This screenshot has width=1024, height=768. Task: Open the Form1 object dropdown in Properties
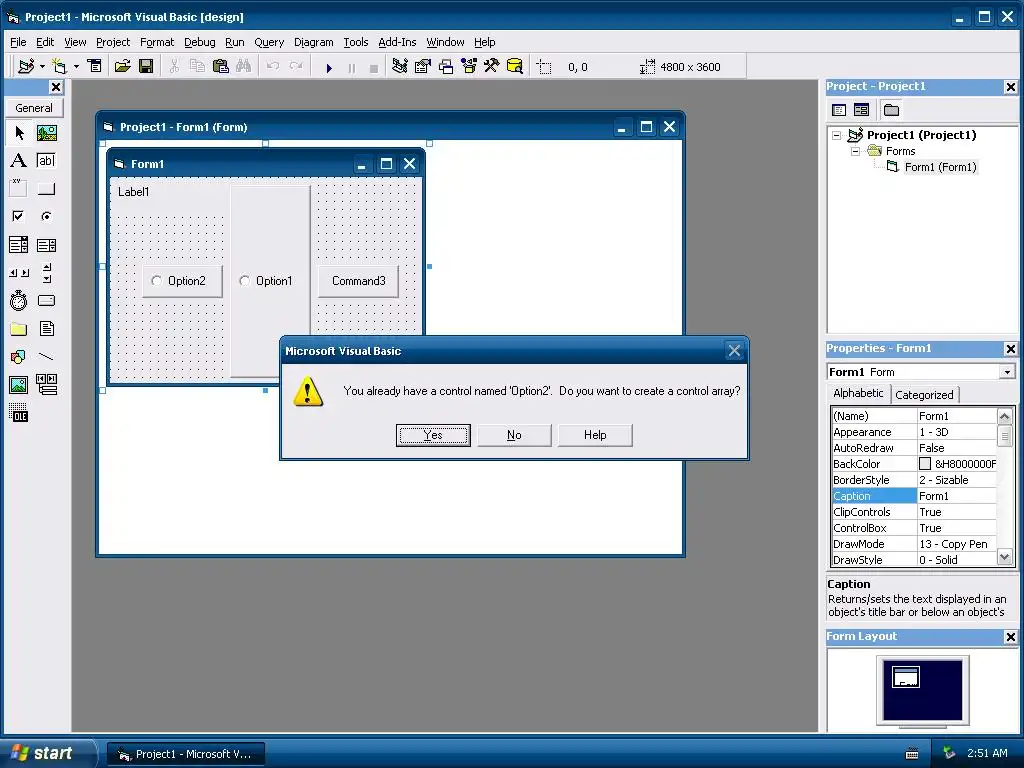click(x=1007, y=372)
